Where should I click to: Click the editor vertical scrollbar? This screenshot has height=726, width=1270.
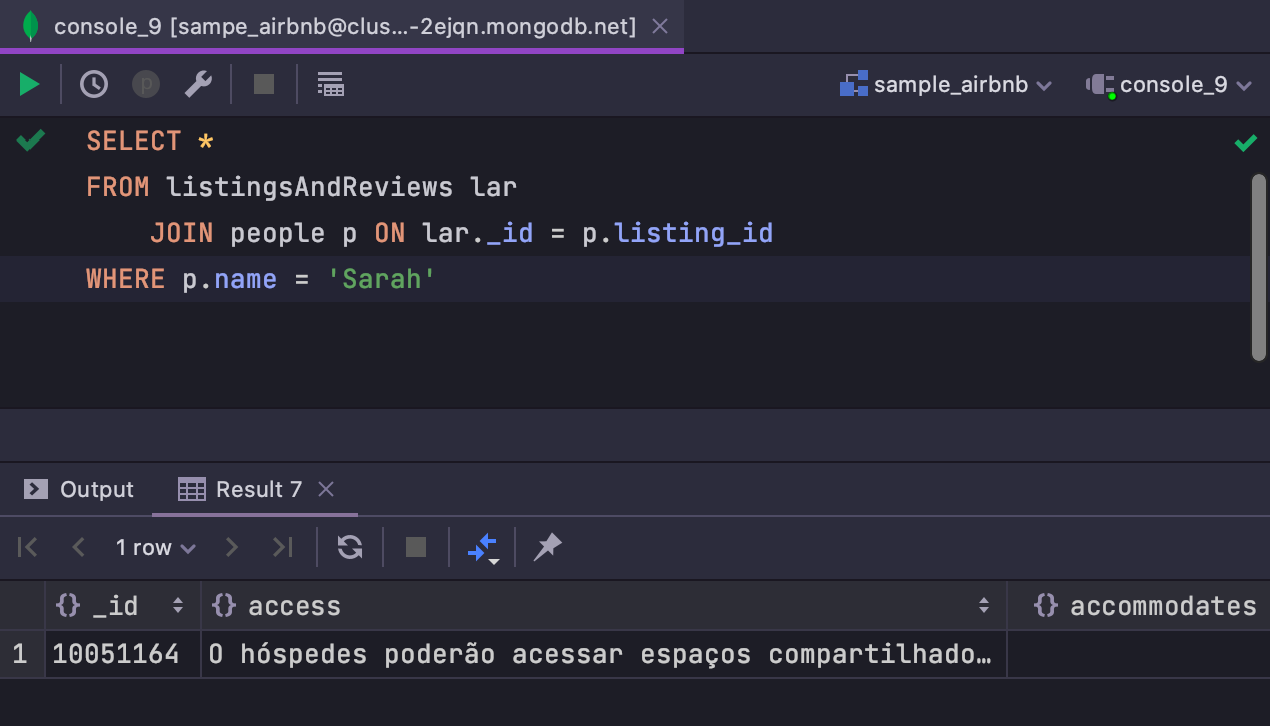pyautogui.click(x=1259, y=267)
